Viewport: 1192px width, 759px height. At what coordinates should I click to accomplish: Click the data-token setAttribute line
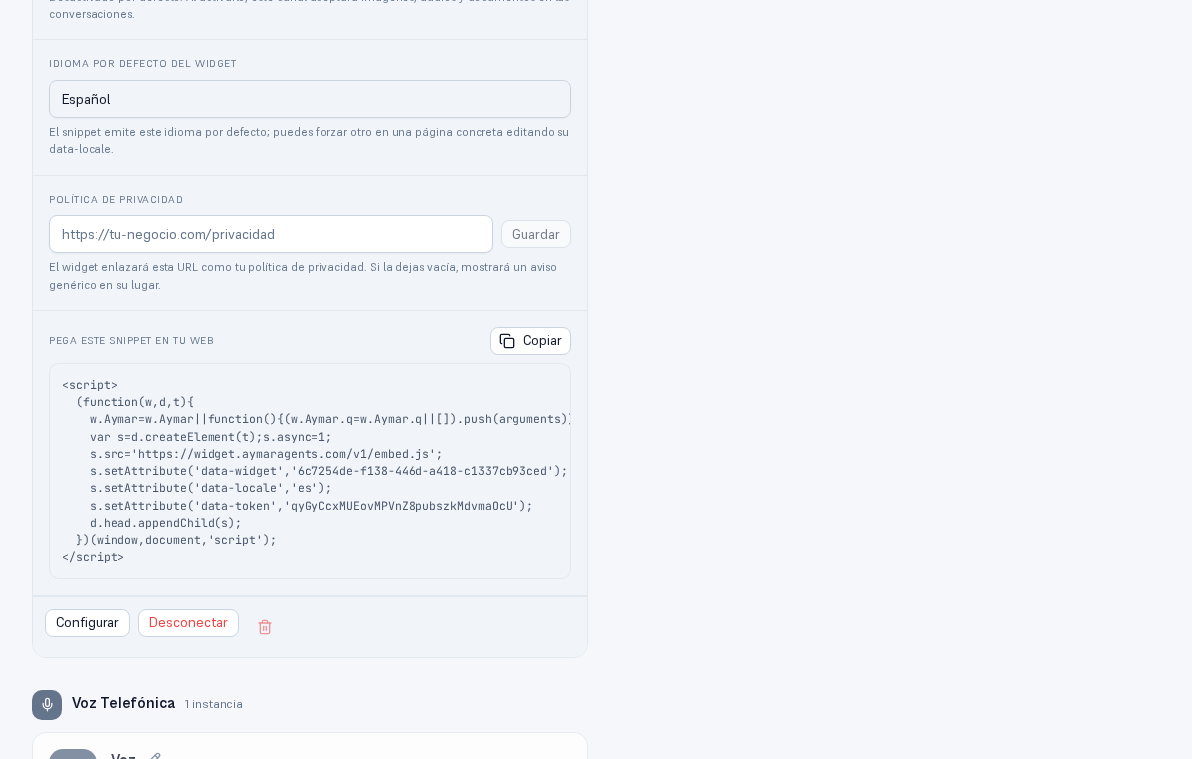[x=311, y=506]
